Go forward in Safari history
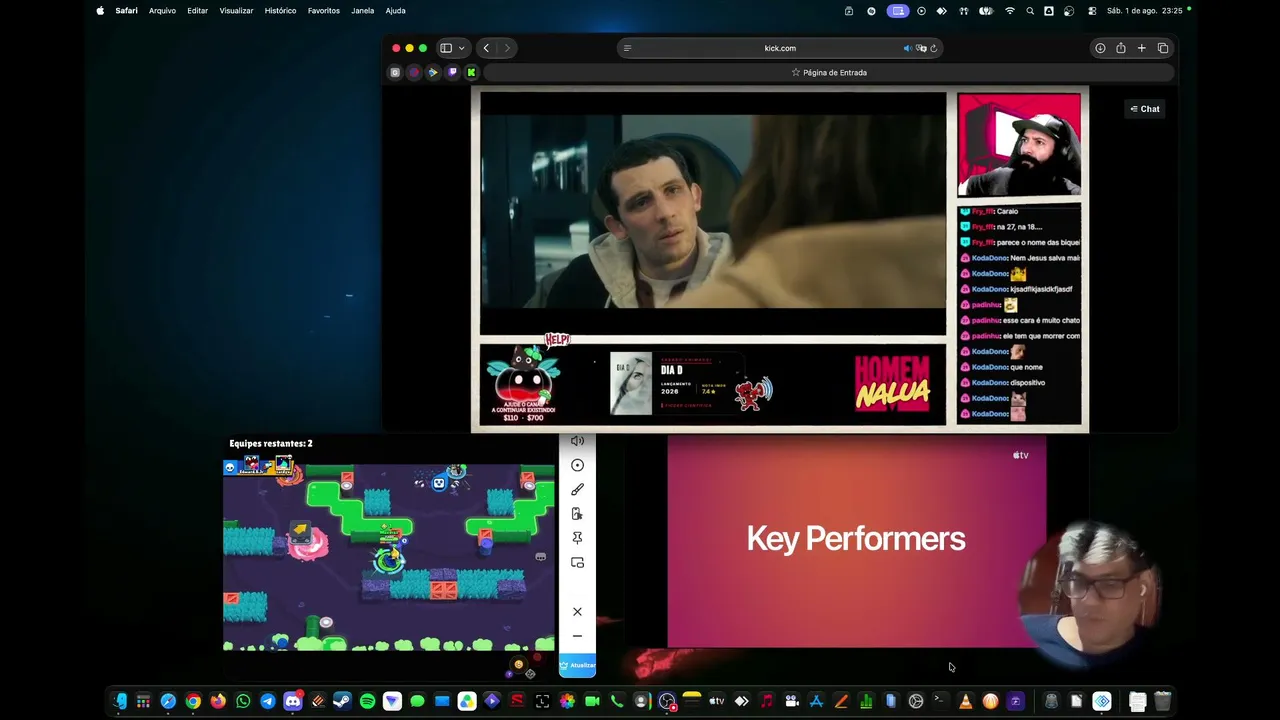The image size is (1280, 720). [507, 48]
